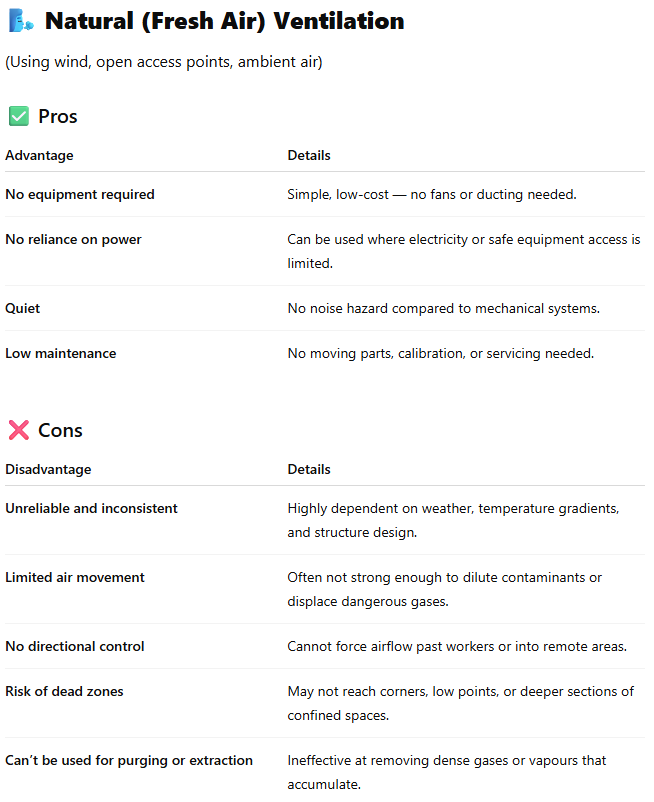Screen dimensions: 654x802
Task: Click the Pros section heading text
Action: [58, 117]
